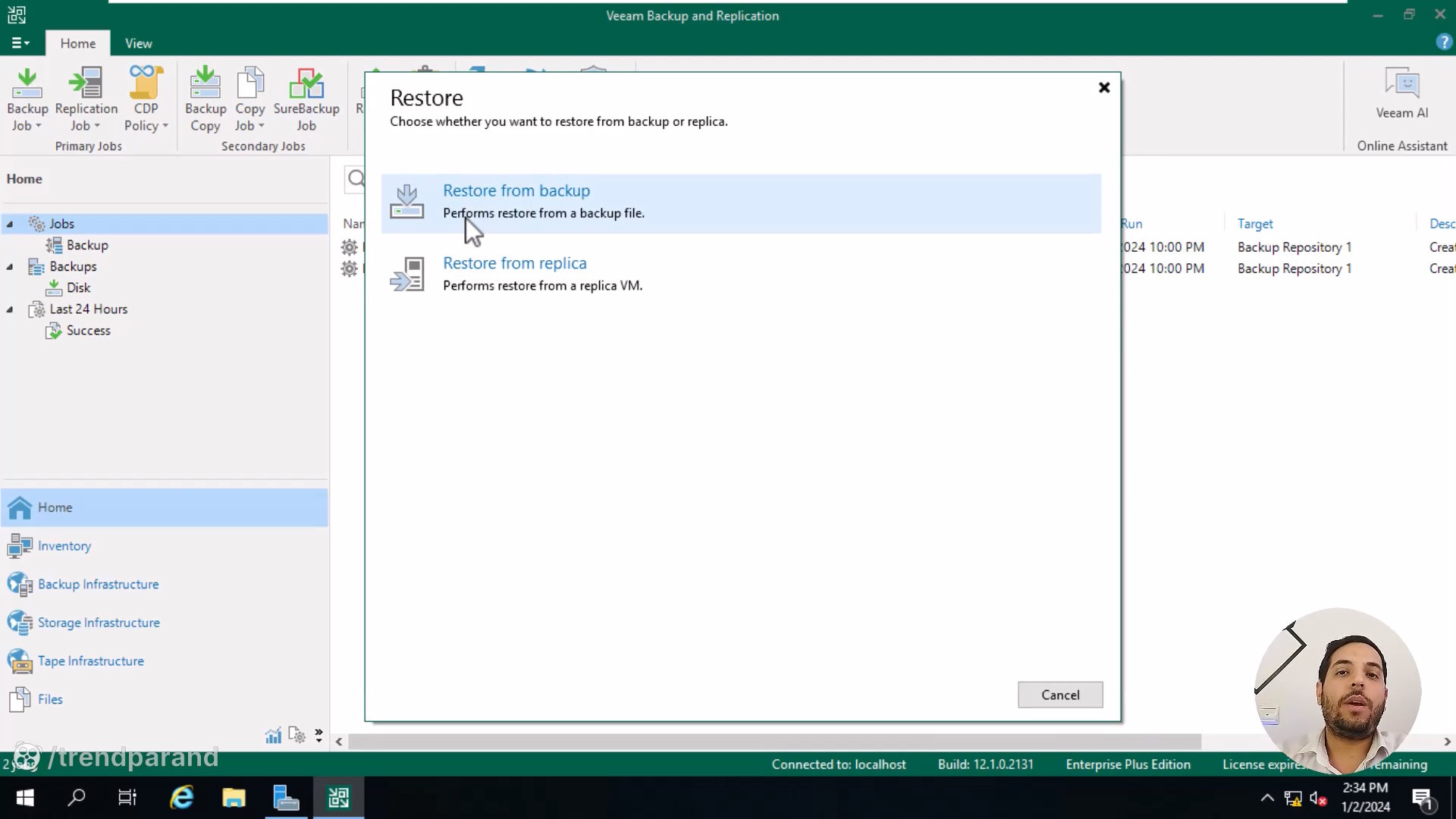Image resolution: width=1456 pixels, height=819 pixels.
Task: Close the Restore dialog with X
Action: (1104, 87)
